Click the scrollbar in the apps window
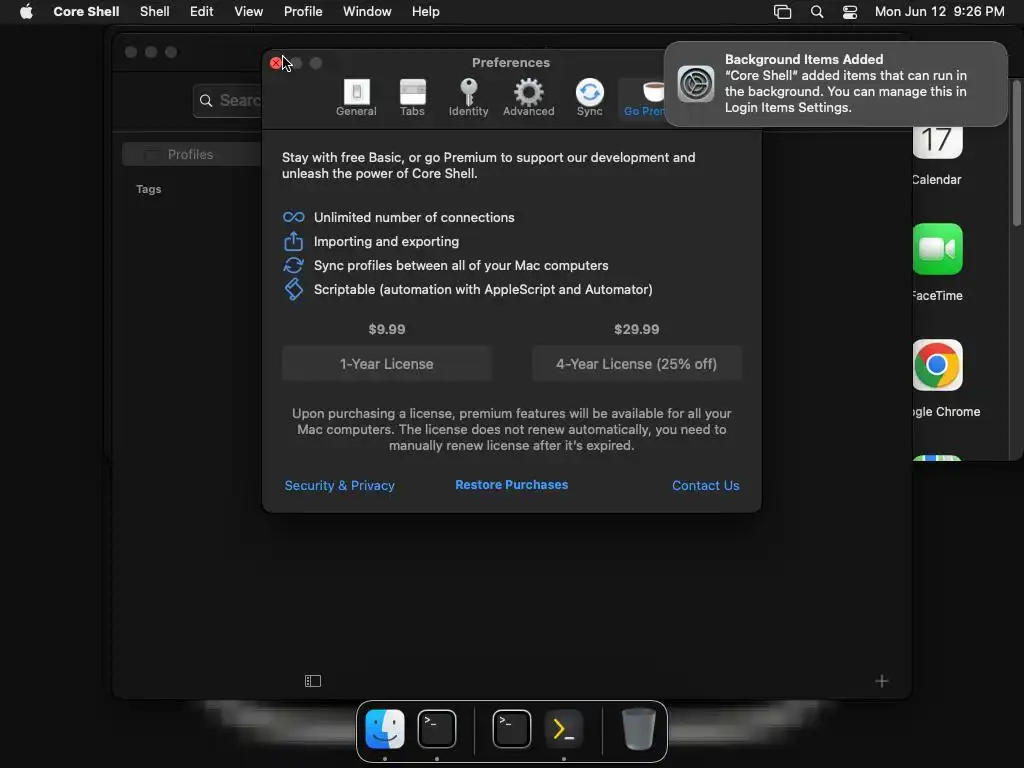Image resolution: width=1024 pixels, height=768 pixels. (x=1016, y=153)
